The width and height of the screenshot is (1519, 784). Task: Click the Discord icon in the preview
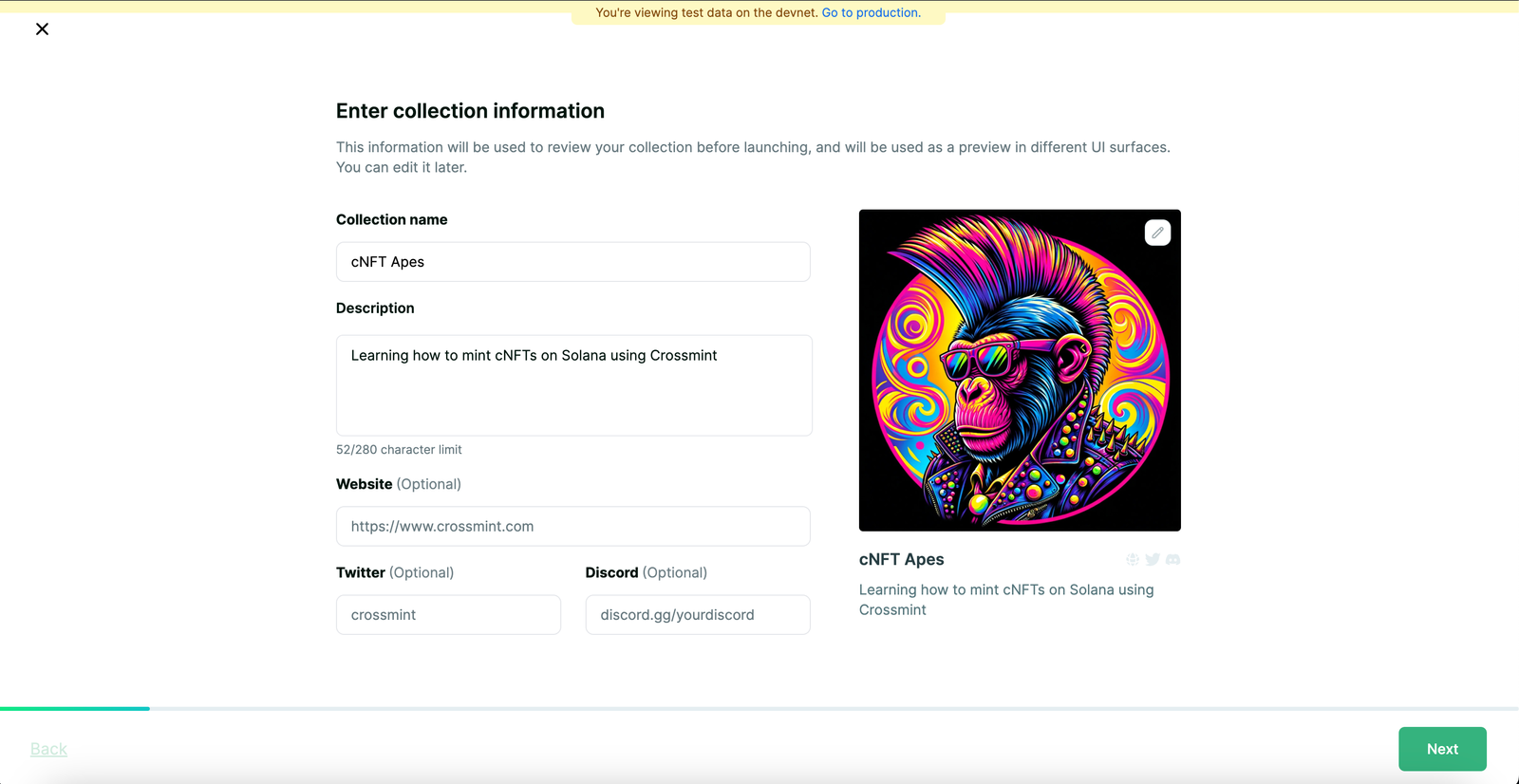[1173, 560]
